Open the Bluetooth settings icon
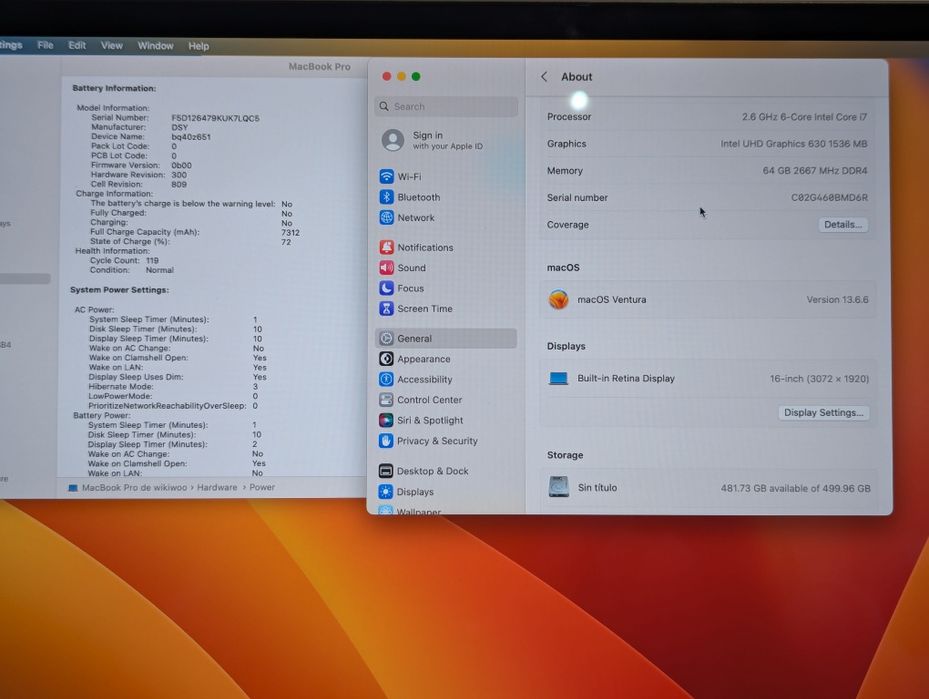Screen dimensions: 929x699 [x=386, y=197]
